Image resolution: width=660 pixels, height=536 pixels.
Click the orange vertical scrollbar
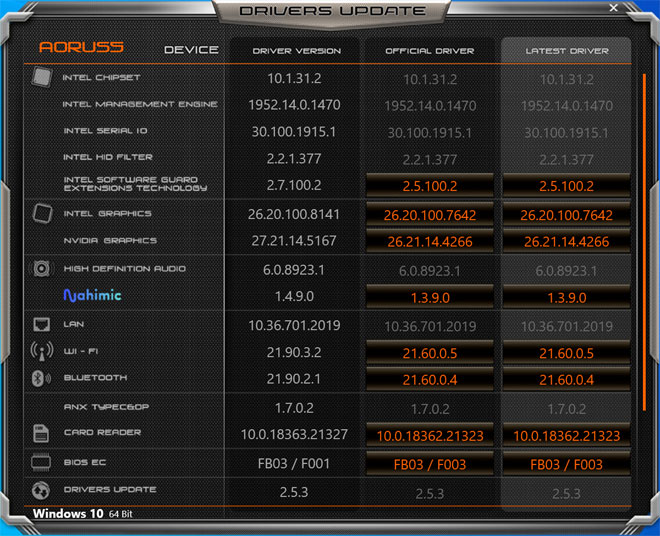point(644,242)
